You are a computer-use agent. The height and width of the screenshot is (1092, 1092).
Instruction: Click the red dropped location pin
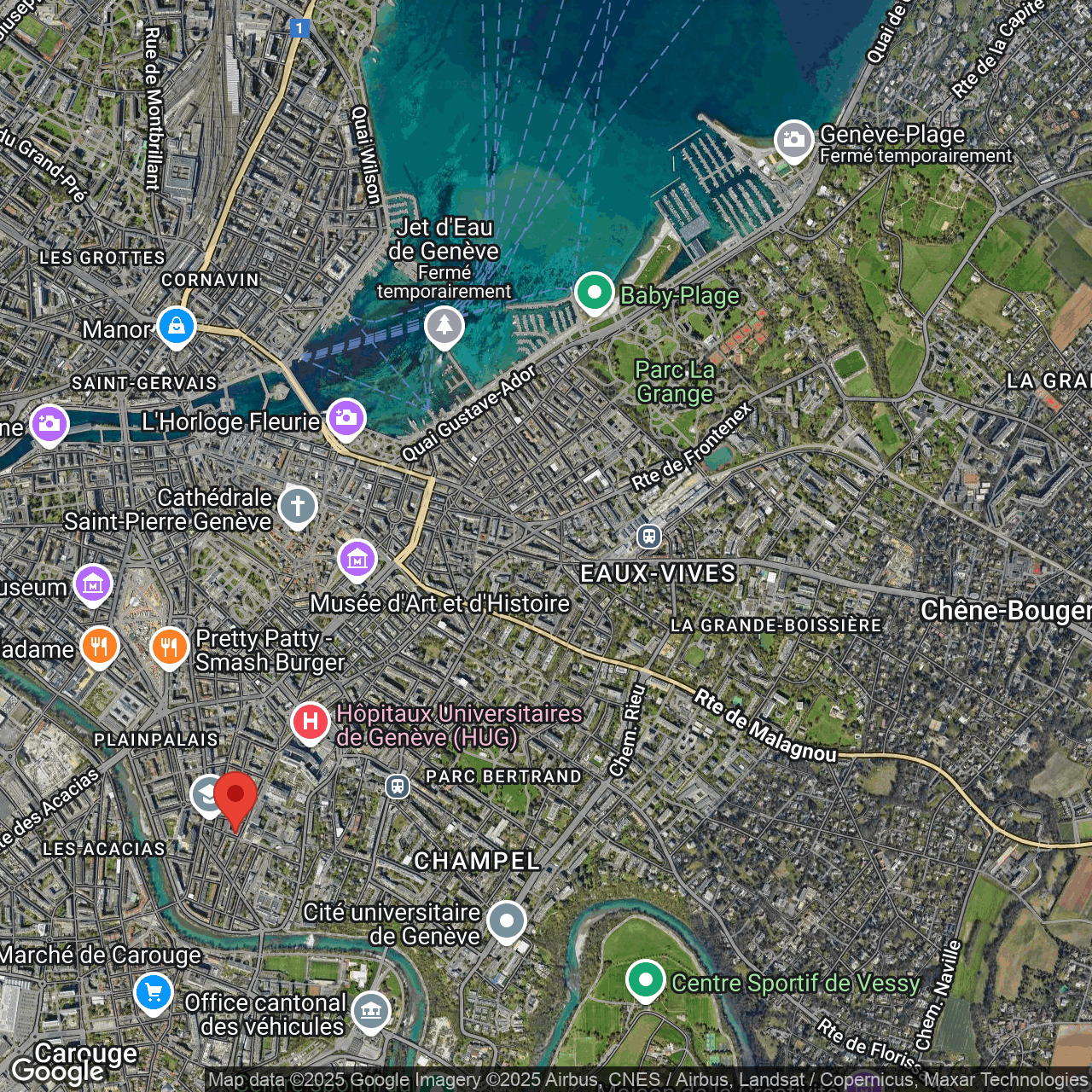click(235, 798)
